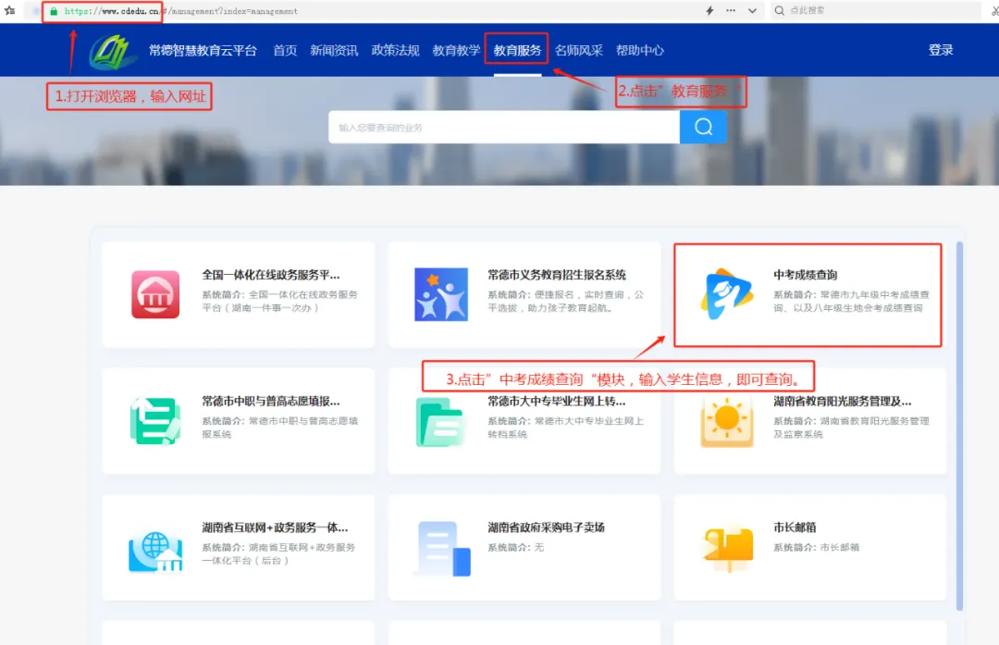Switch to the 教育服务 nav tab
Image resolution: width=999 pixels, height=645 pixels.
click(517, 51)
